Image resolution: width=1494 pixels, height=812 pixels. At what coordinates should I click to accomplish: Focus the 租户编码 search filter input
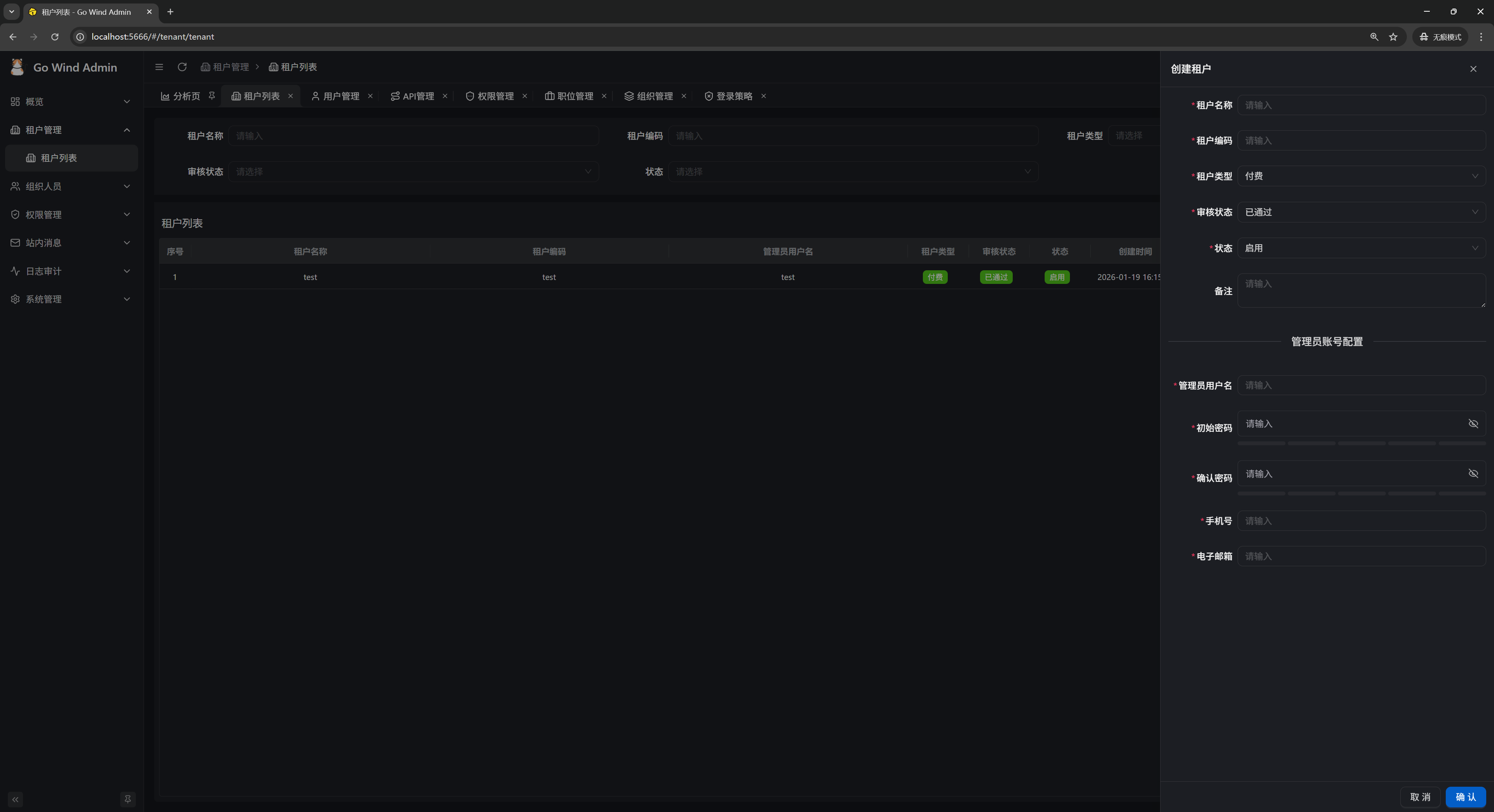tap(853, 136)
